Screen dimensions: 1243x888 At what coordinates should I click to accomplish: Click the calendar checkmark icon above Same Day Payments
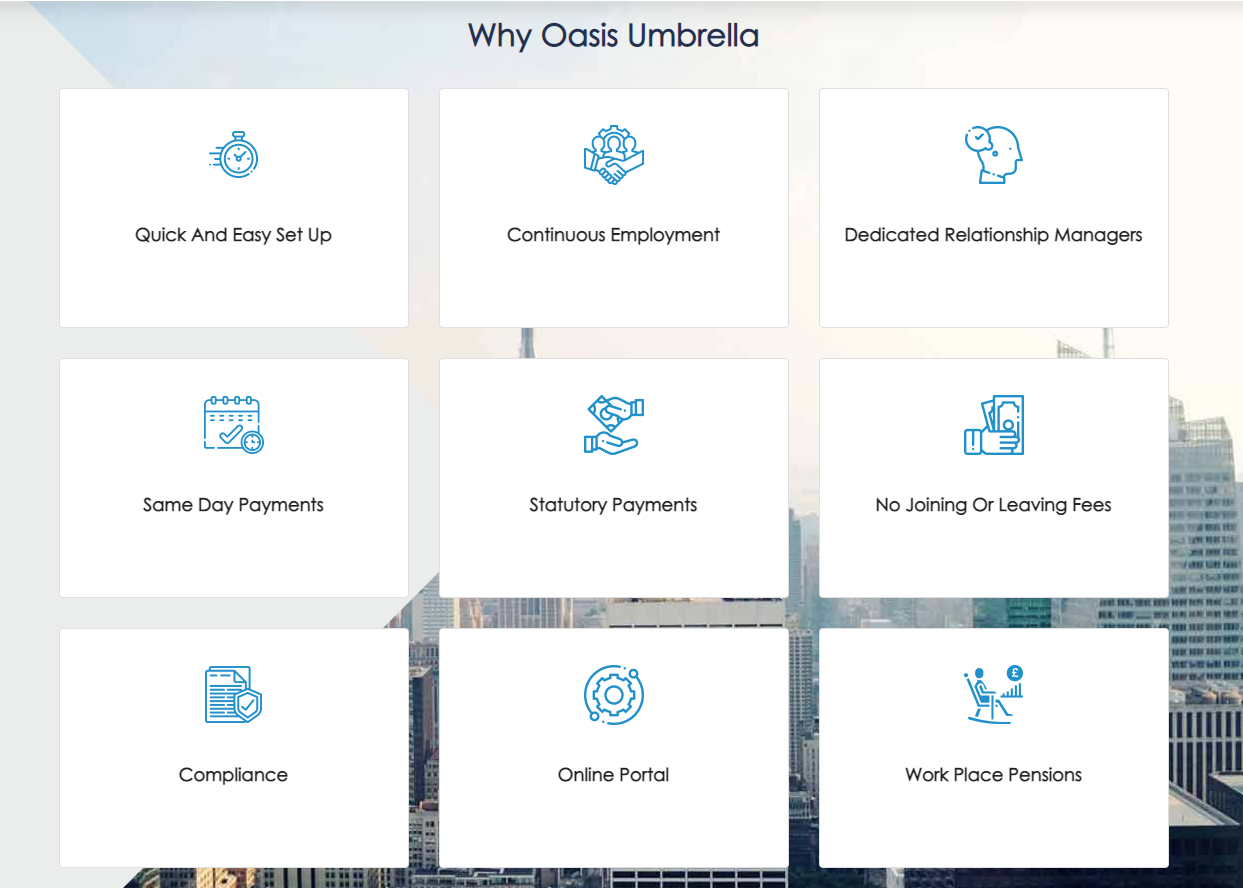[234, 422]
